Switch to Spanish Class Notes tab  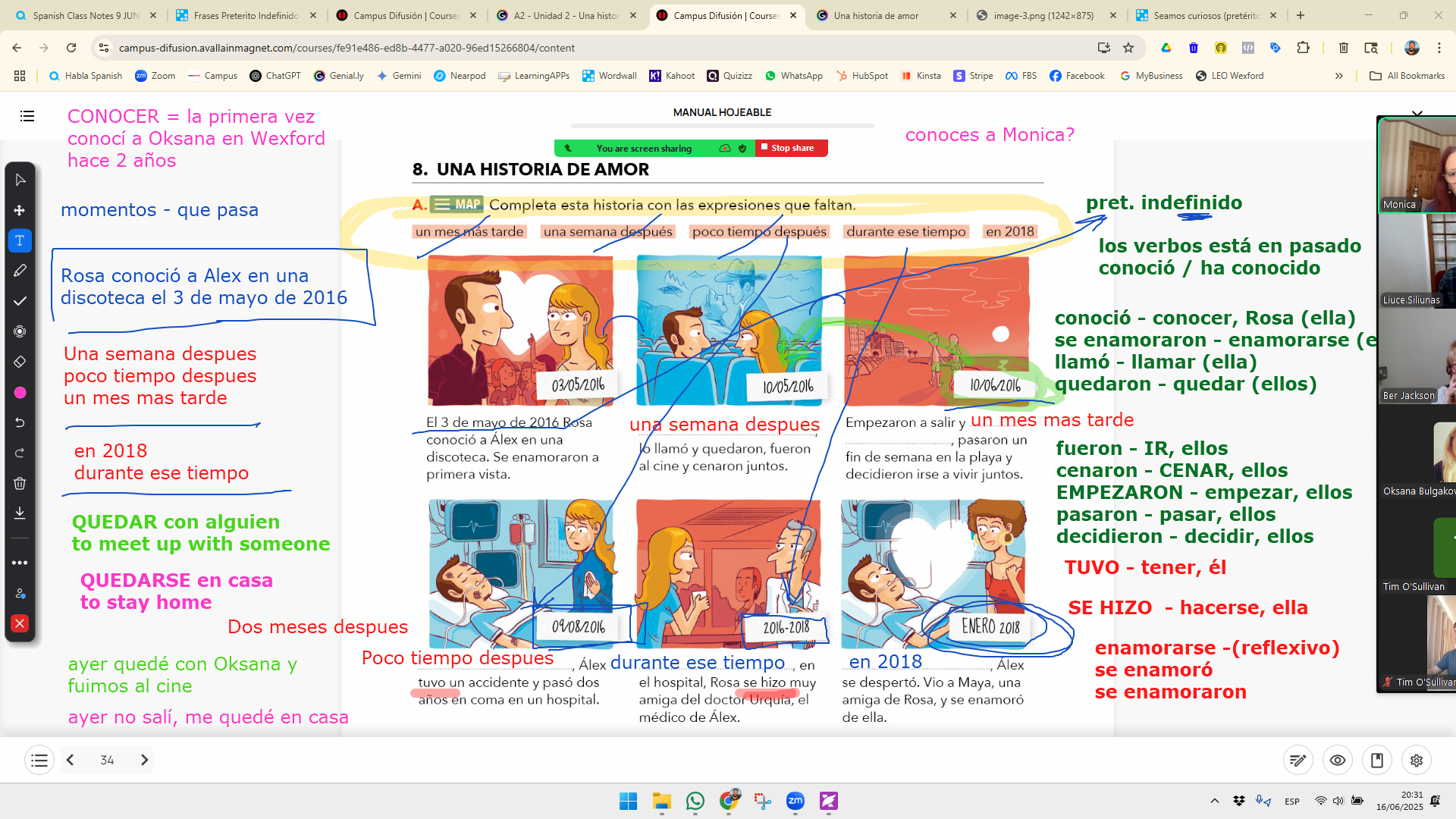(x=86, y=15)
